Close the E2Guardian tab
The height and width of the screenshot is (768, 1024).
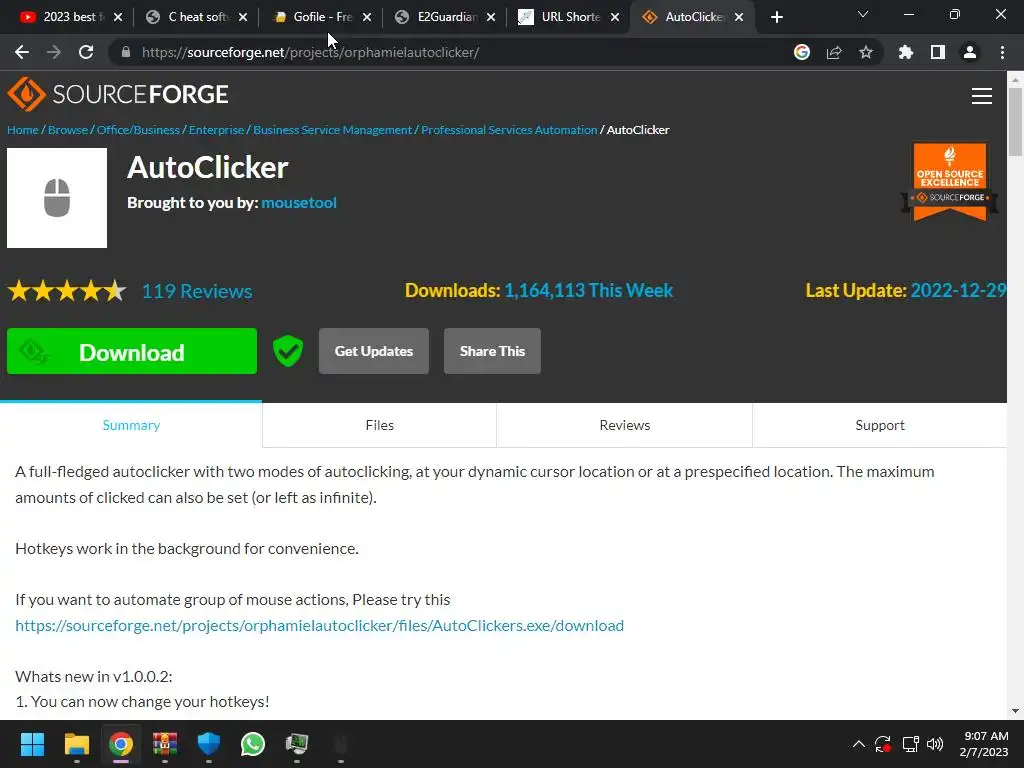click(x=491, y=17)
